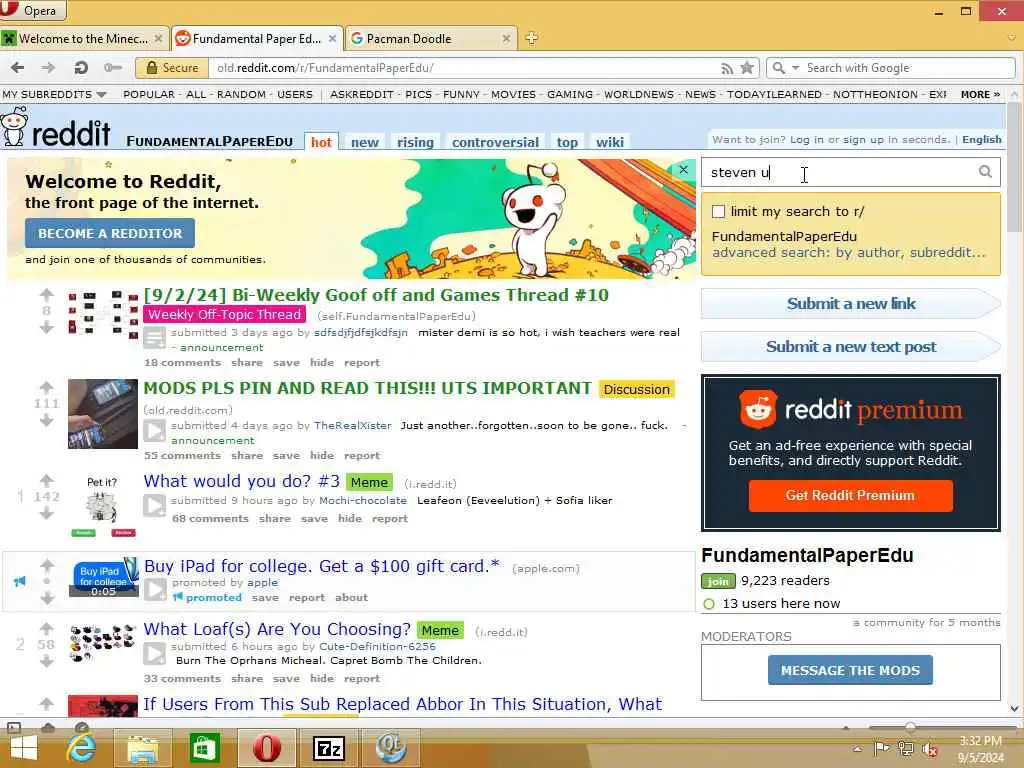The image size is (1024, 768).
Task: Go forward with the browser forward arrow
Action: point(48,67)
